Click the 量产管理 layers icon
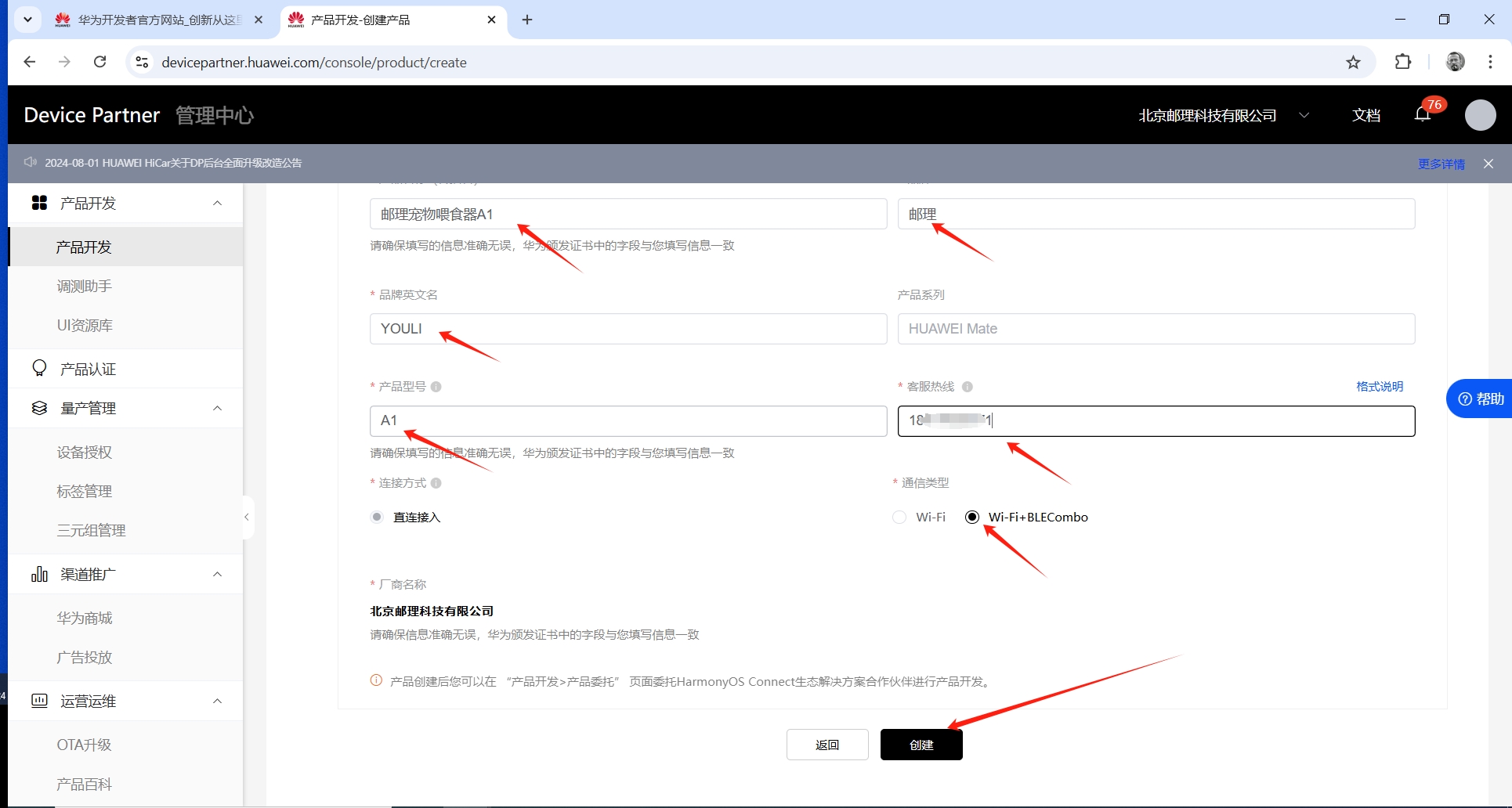Viewport: 1512px width, 808px height. pos(39,408)
